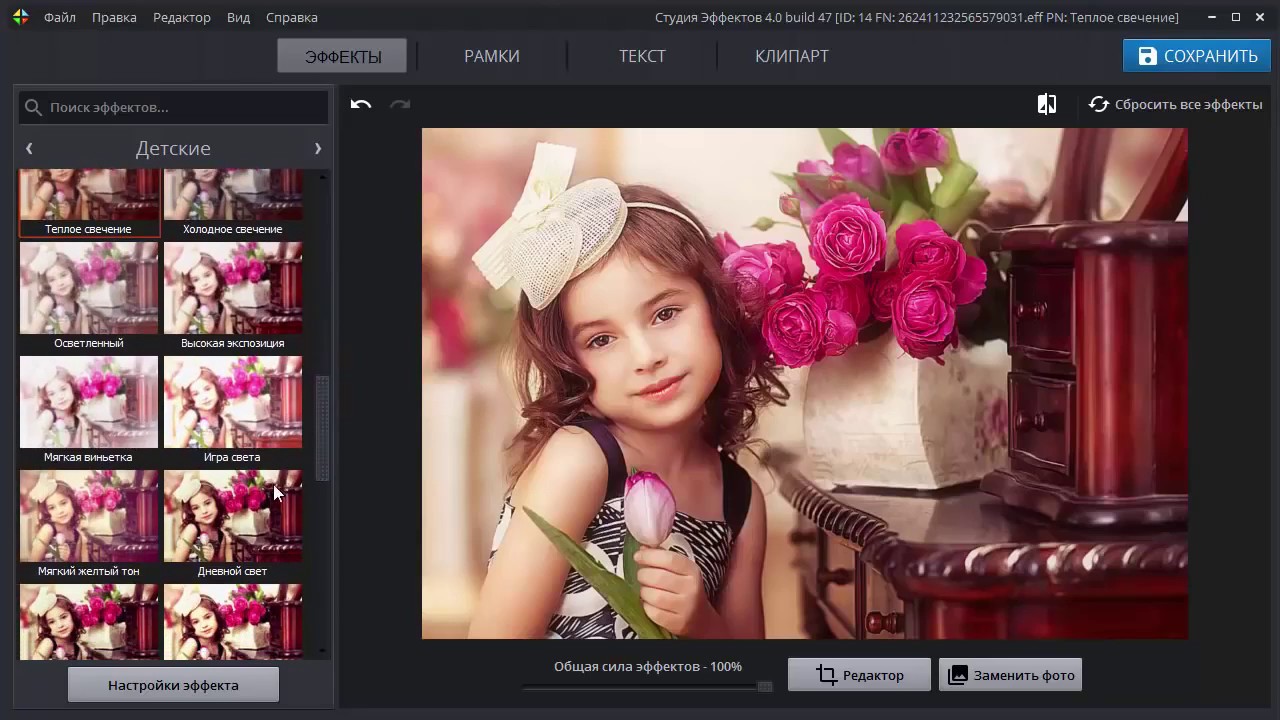The width and height of the screenshot is (1280, 720).
Task: Click the Поиск эффектов search field
Action: point(173,107)
